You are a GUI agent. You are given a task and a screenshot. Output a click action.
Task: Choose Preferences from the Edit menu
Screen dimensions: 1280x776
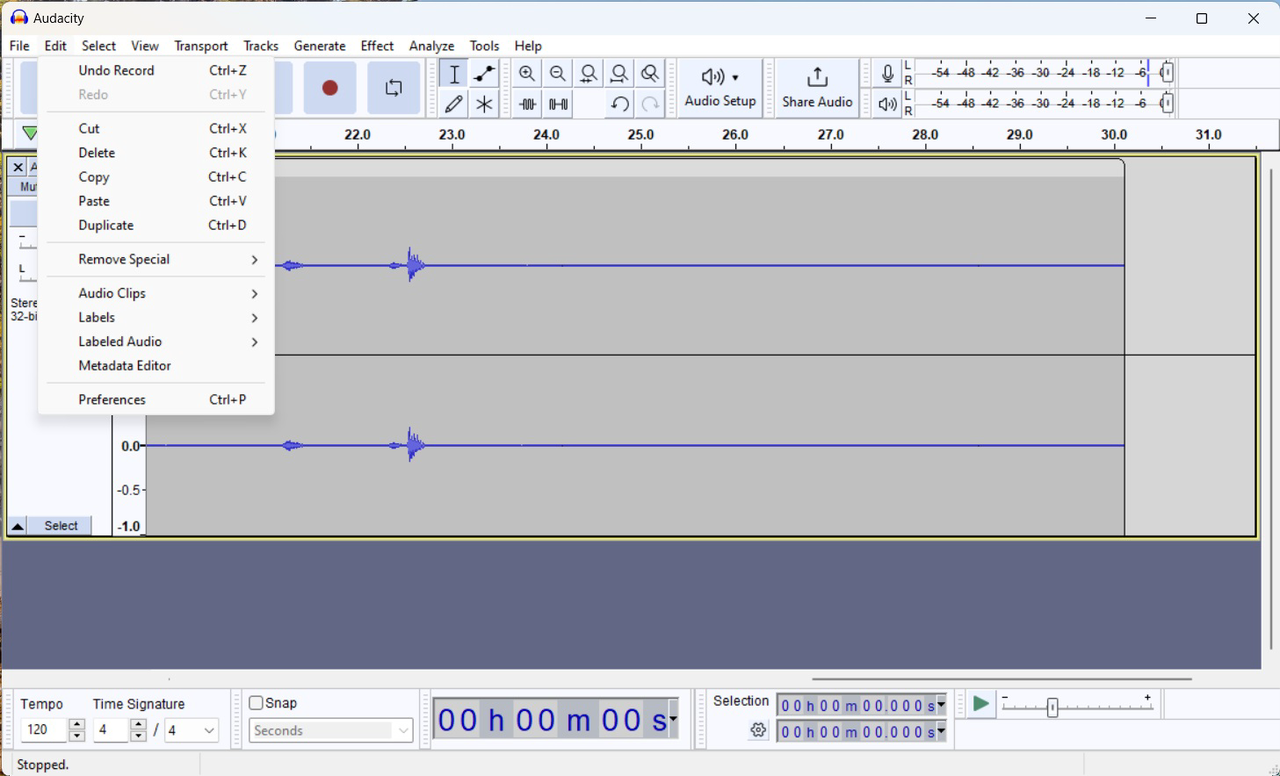pos(112,399)
